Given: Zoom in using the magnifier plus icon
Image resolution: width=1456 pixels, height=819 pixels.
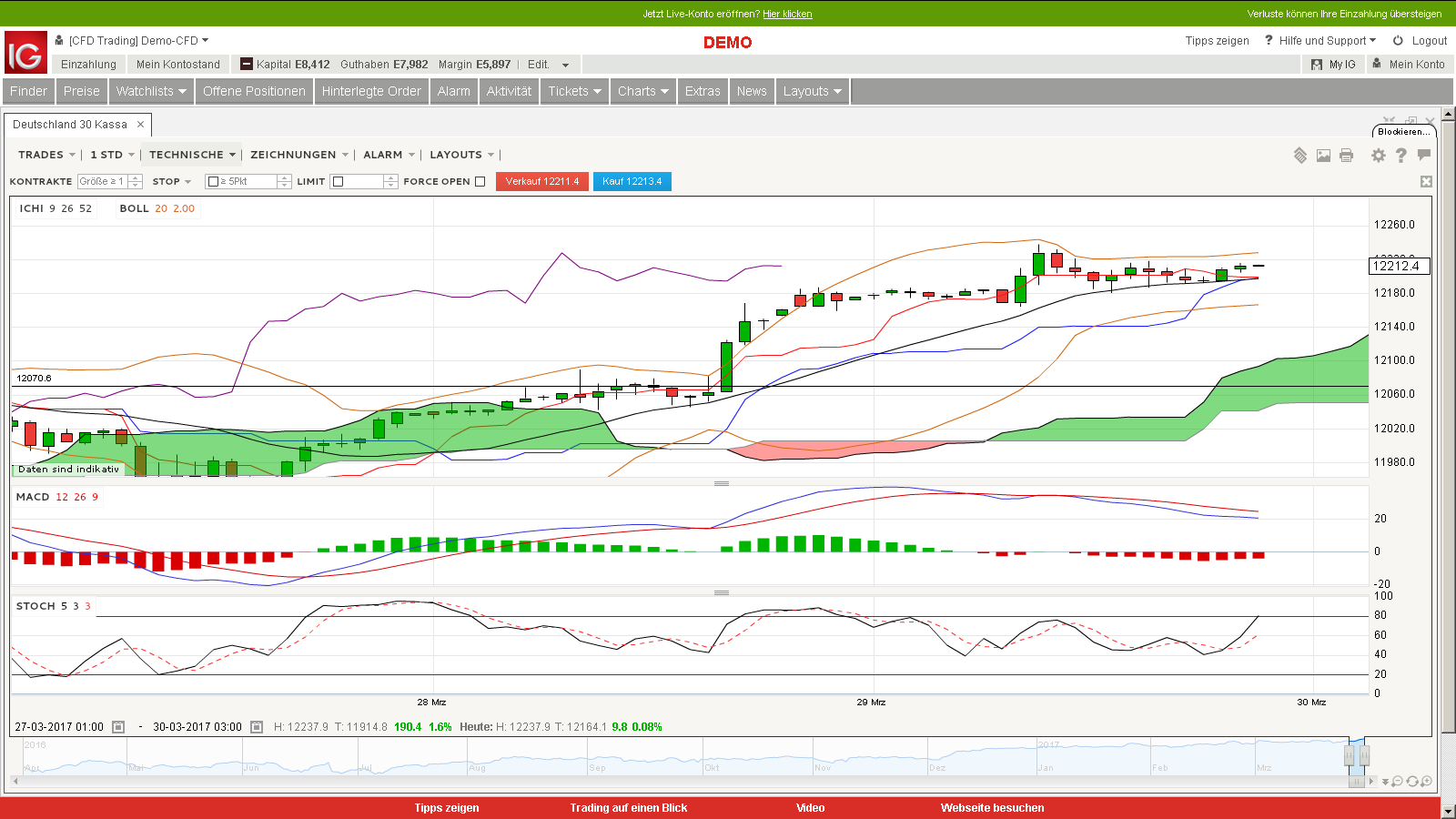Looking at the screenshot, I should pyautogui.click(x=1427, y=781).
